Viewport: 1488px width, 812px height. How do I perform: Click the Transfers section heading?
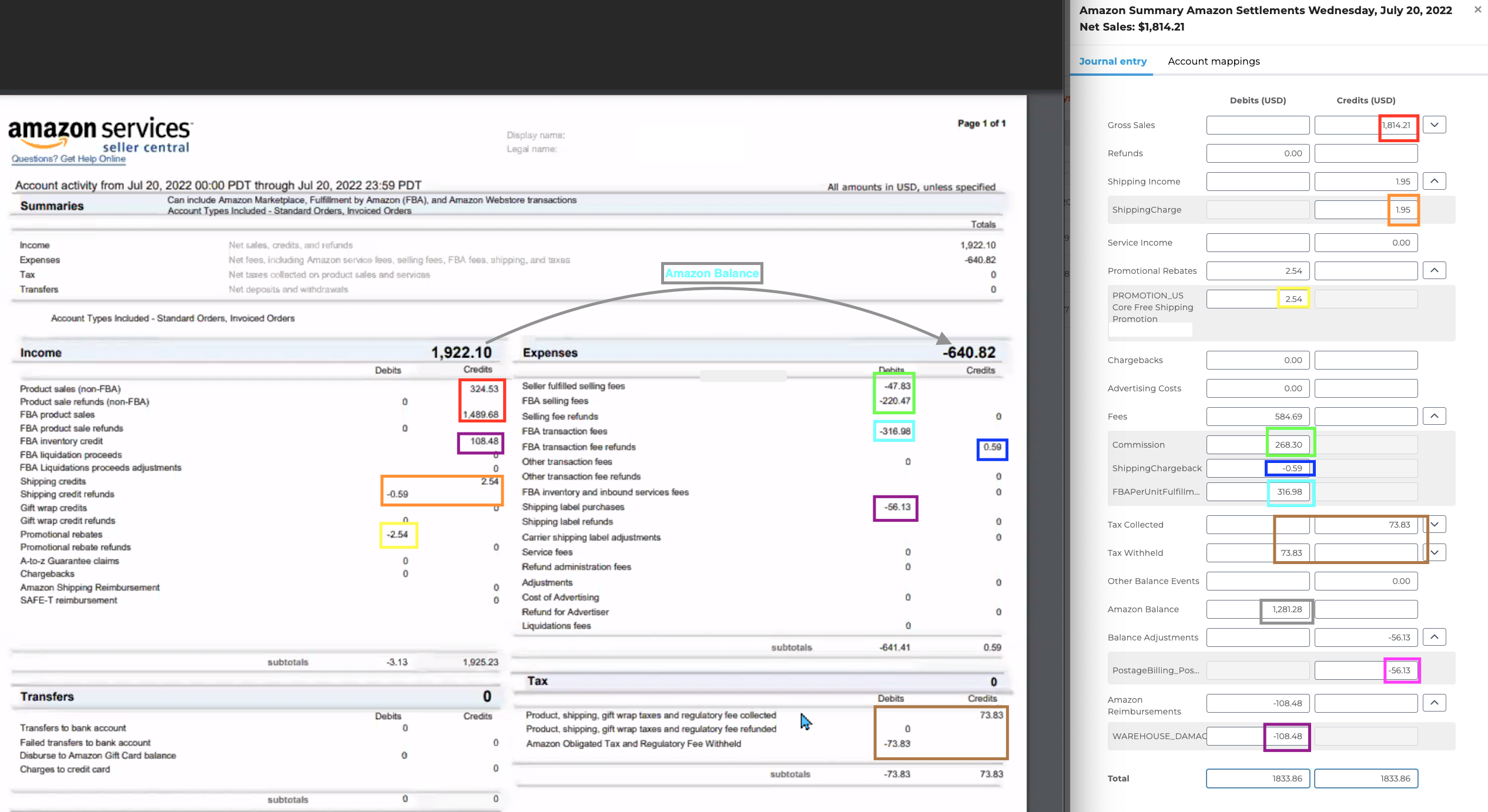click(x=47, y=697)
